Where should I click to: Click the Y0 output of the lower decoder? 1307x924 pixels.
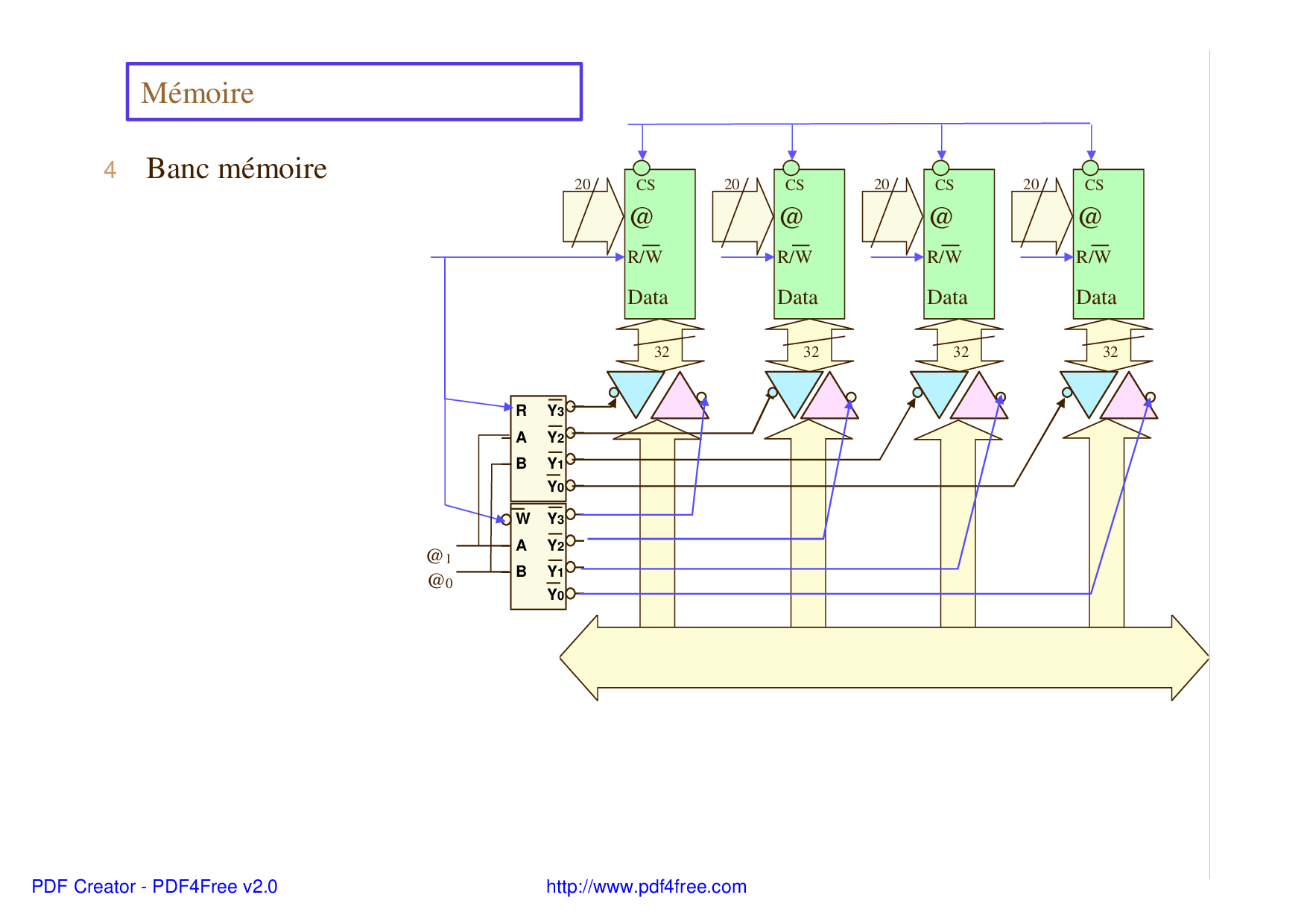pyautogui.click(x=556, y=594)
